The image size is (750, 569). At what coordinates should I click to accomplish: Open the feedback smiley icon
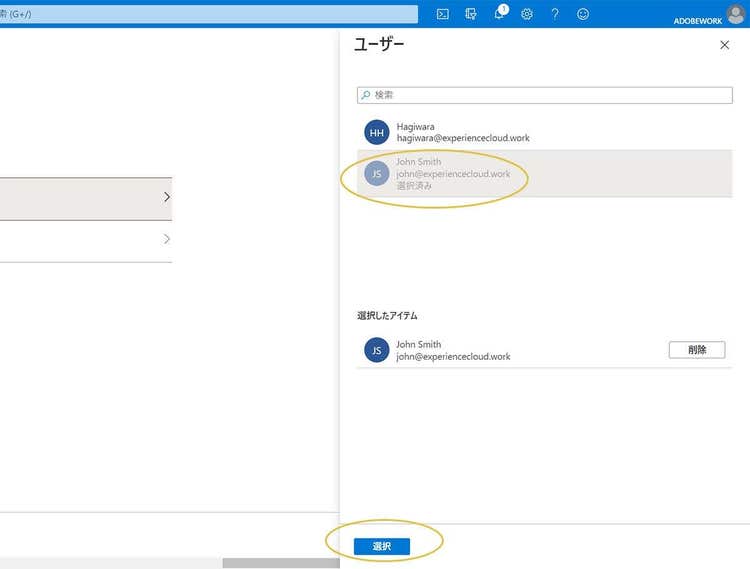[583, 14]
